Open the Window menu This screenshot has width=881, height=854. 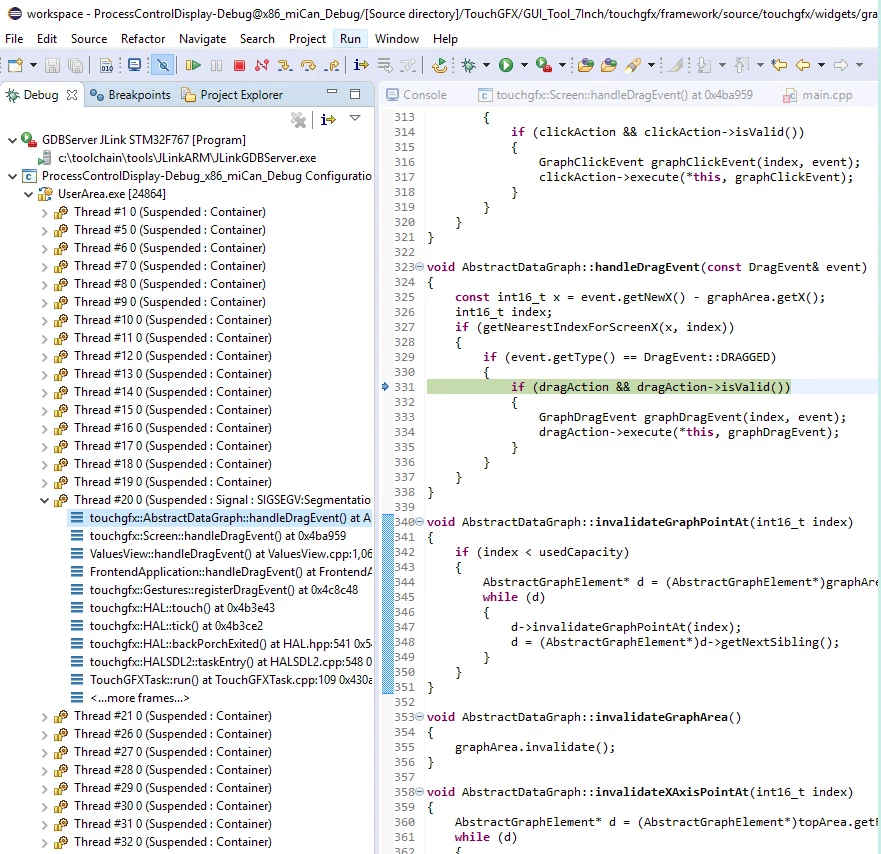click(x=397, y=39)
